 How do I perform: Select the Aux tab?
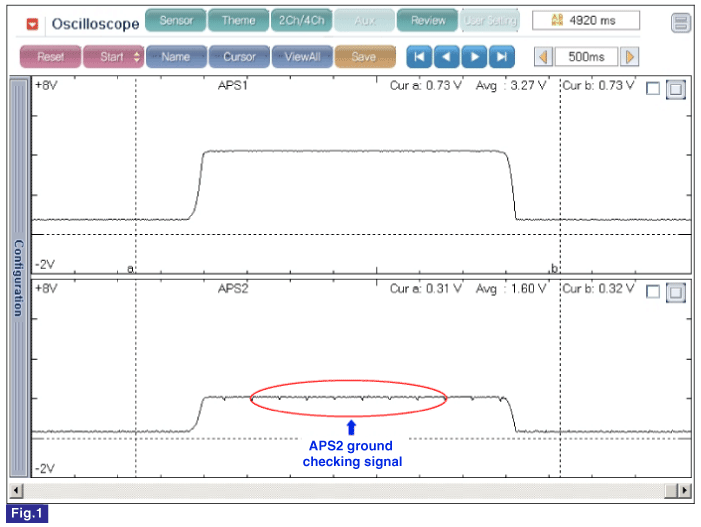(x=364, y=21)
